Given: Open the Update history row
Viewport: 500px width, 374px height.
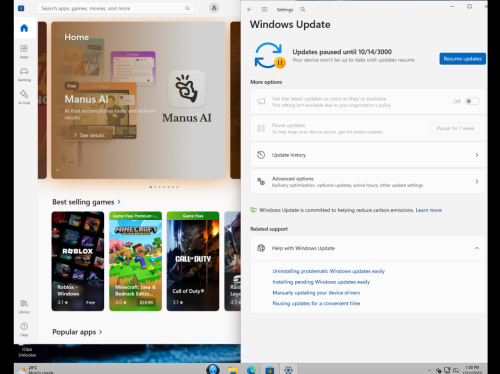Looking at the screenshot, I should tap(368, 155).
